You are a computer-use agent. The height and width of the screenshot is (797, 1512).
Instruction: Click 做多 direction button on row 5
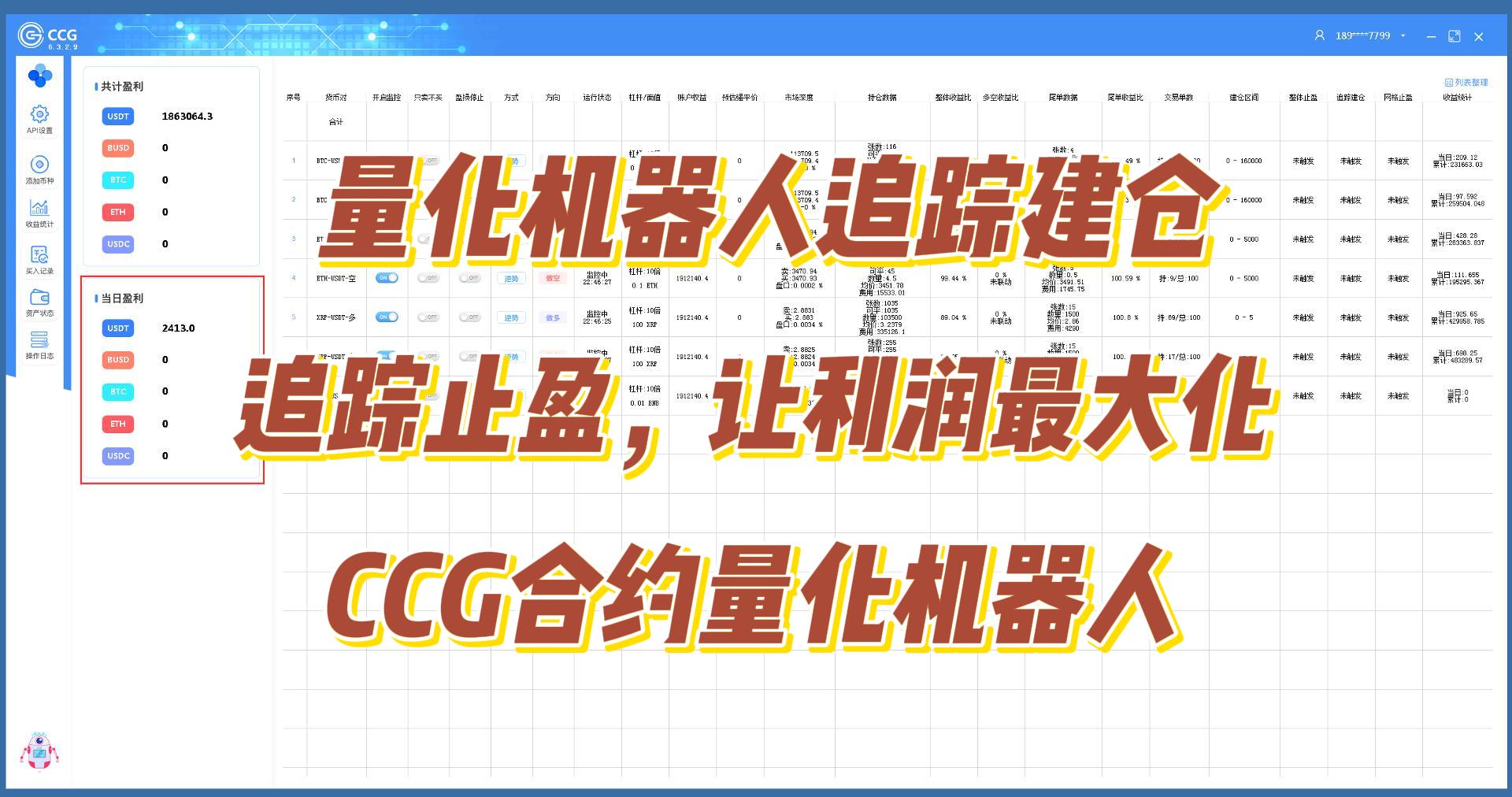[x=553, y=318]
